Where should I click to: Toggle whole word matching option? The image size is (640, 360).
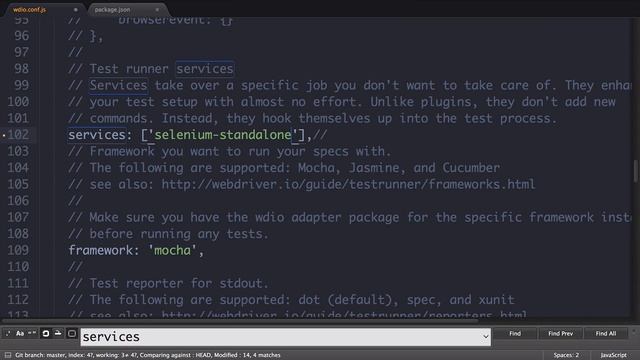32,333
